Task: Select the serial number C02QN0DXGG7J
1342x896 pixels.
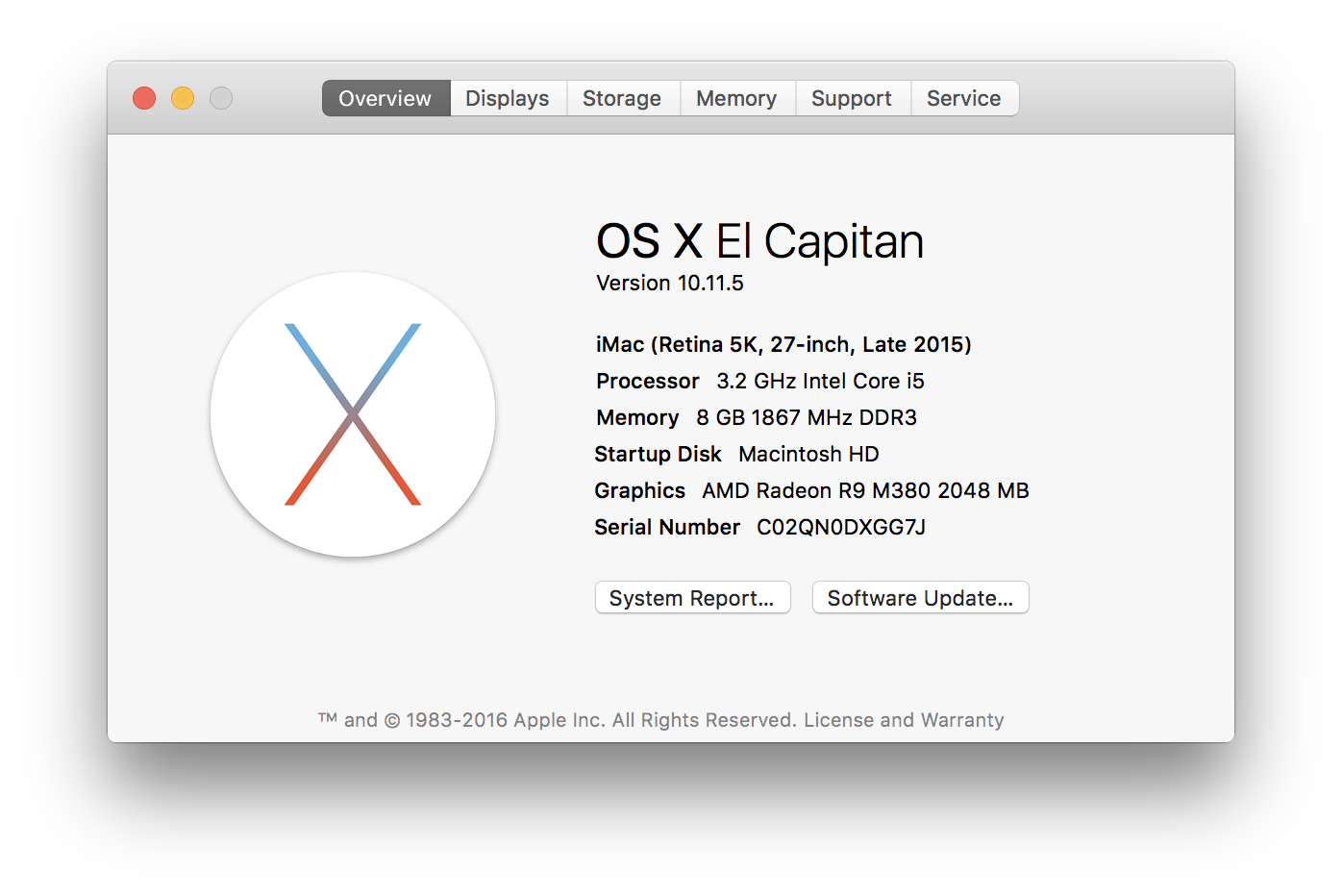Action: coord(838,527)
